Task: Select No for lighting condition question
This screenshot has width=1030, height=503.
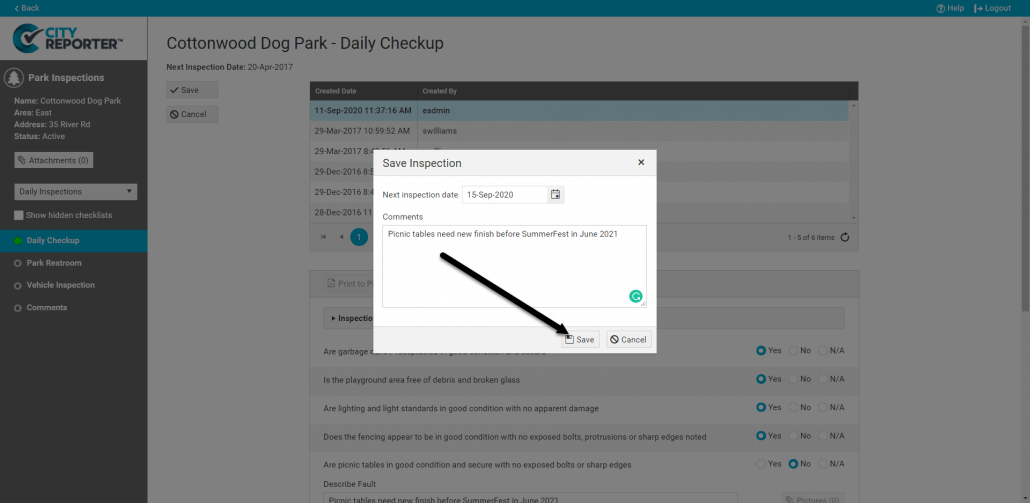Action: (795, 408)
